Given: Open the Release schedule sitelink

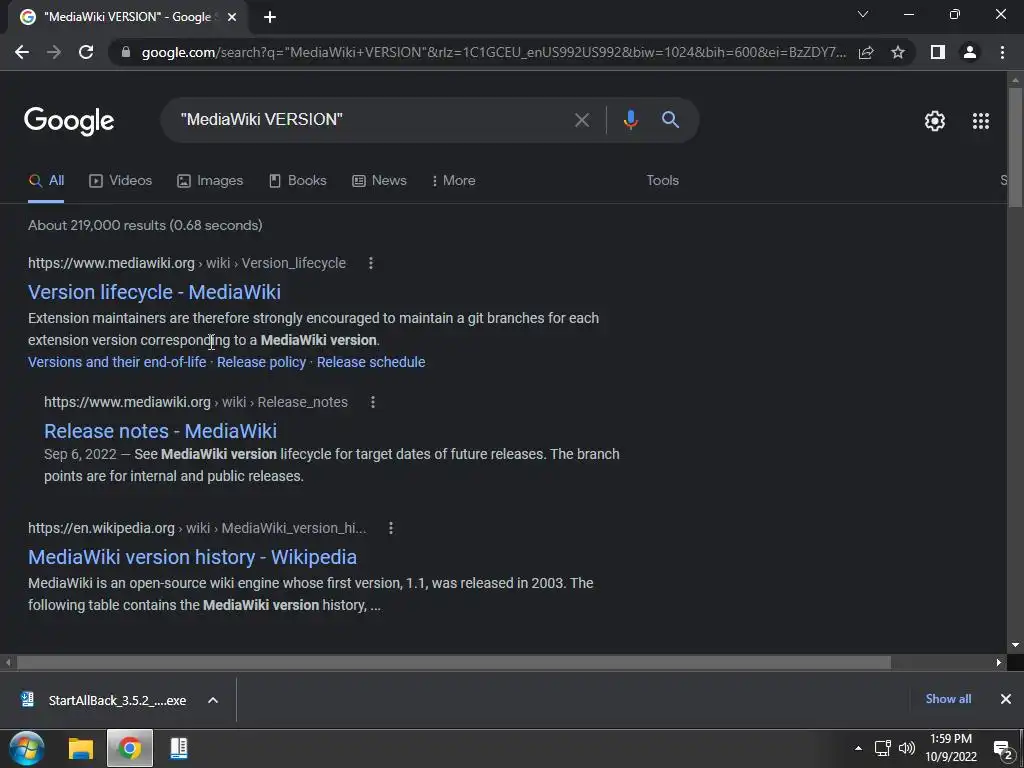Looking at the screenshot, I should [x=371, y=362].
